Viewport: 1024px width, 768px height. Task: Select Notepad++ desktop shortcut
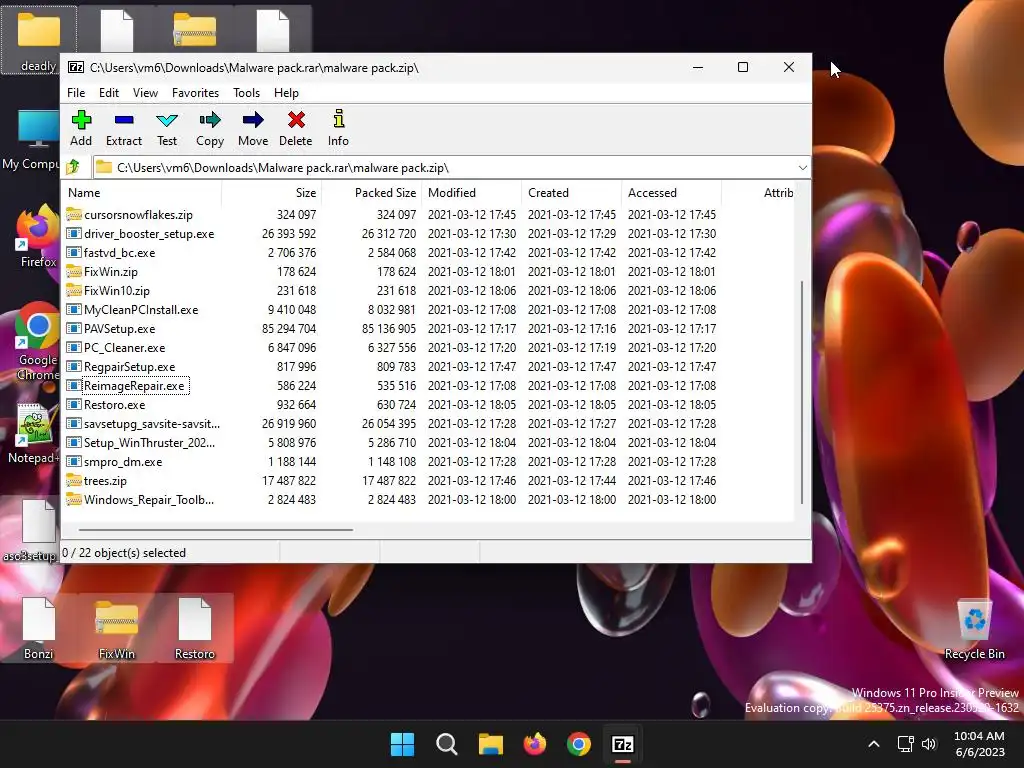click(33, 434)
